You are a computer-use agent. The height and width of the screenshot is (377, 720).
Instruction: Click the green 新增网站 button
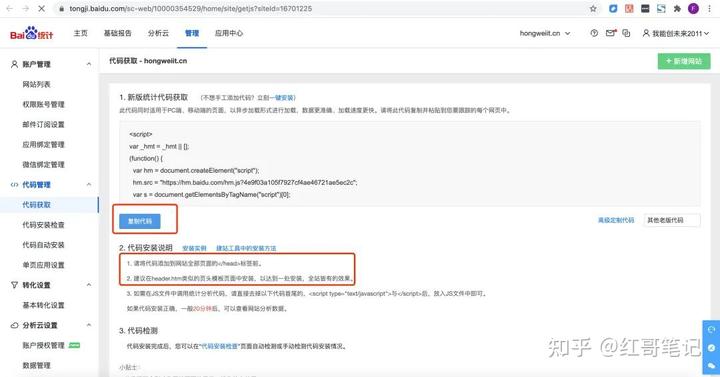[684, 61]
